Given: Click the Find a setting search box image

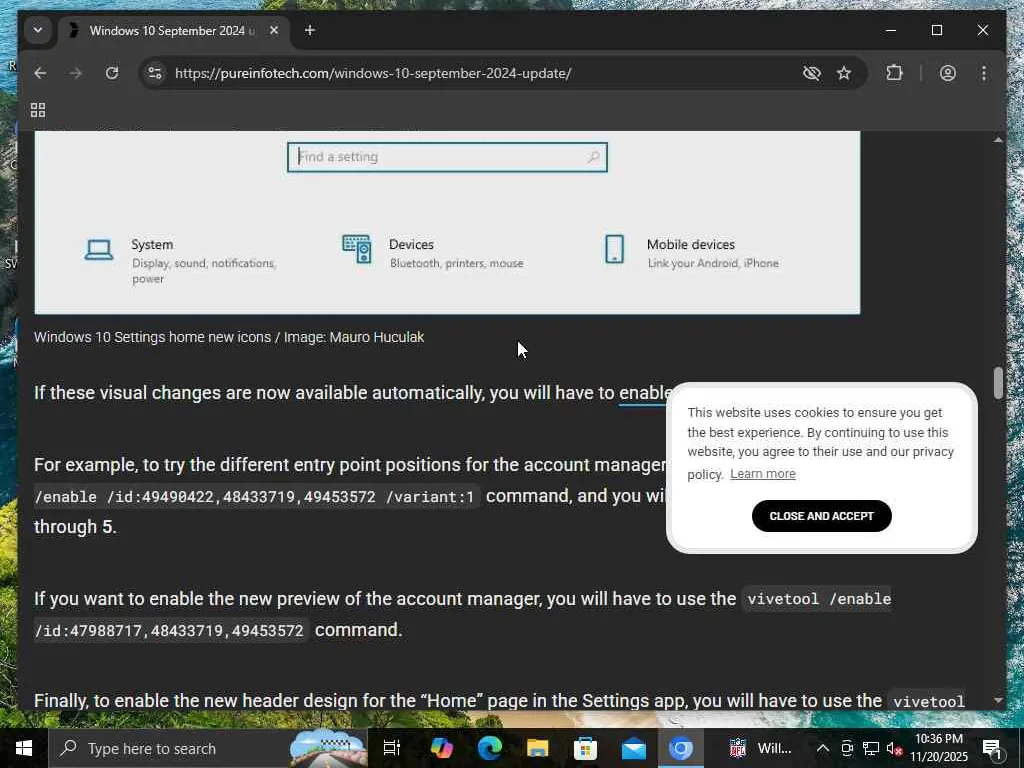Looking at the screenshot, I should pyautogui.click(x=447, y=157).
